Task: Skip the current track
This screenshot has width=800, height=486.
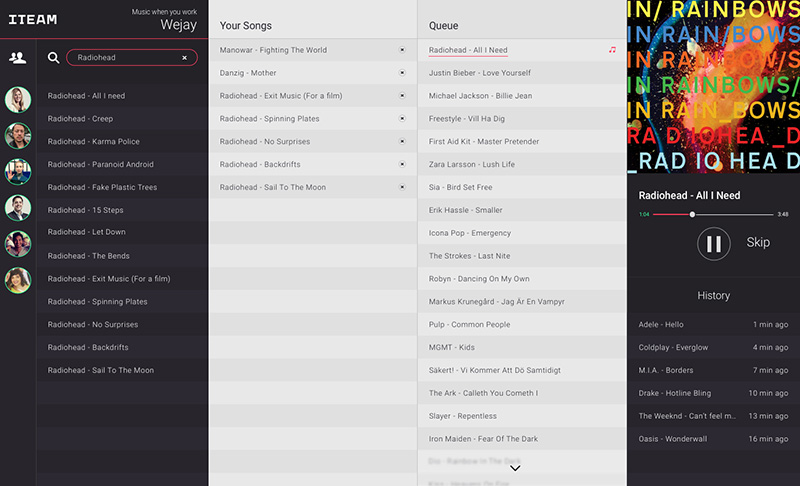Action: coord(758,243)
